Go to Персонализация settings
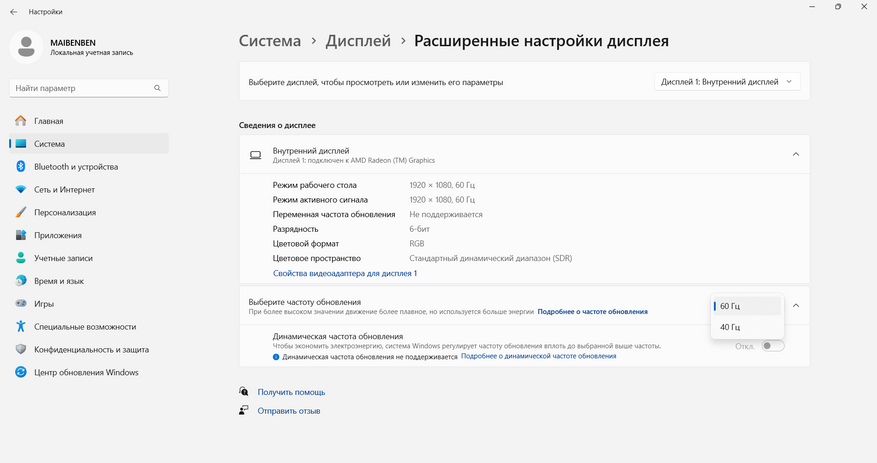This screenshot has height=463, width=877. tap(65, 212)
